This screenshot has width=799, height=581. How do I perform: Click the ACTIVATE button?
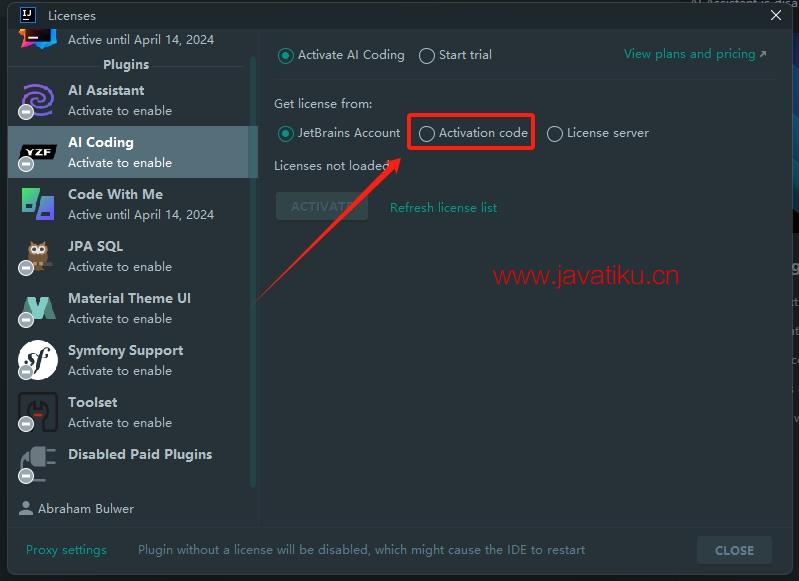pyautogui.click(x=322, y=206)
